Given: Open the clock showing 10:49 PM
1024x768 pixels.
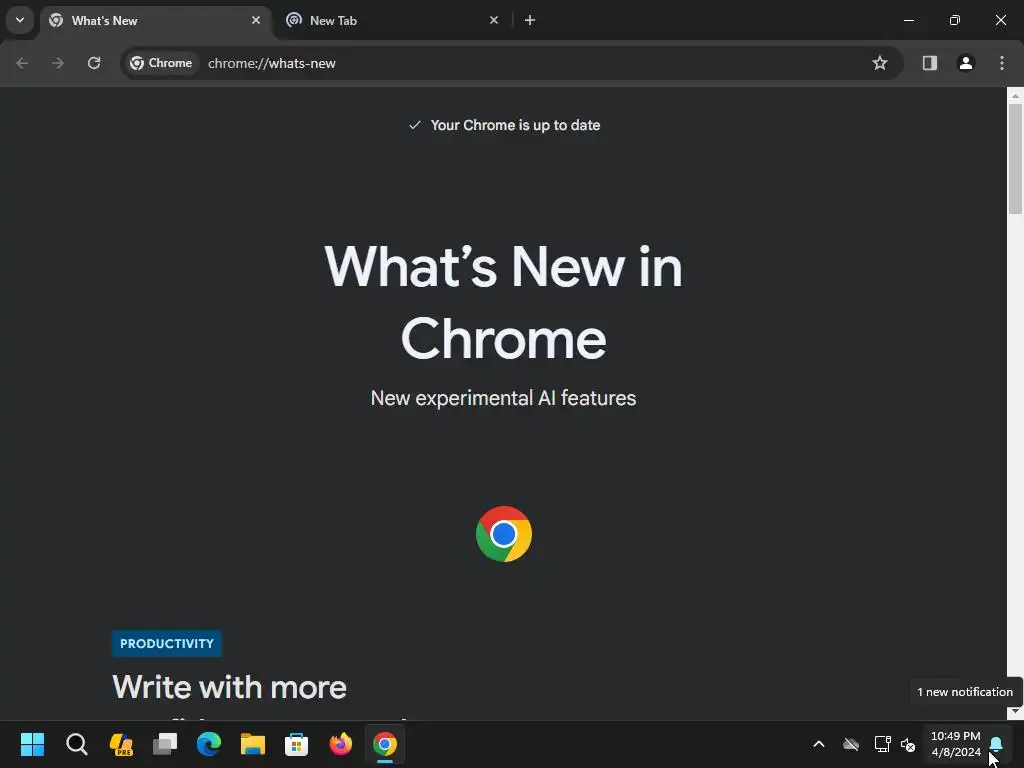Looking at the screenshot, I should 955,744.
